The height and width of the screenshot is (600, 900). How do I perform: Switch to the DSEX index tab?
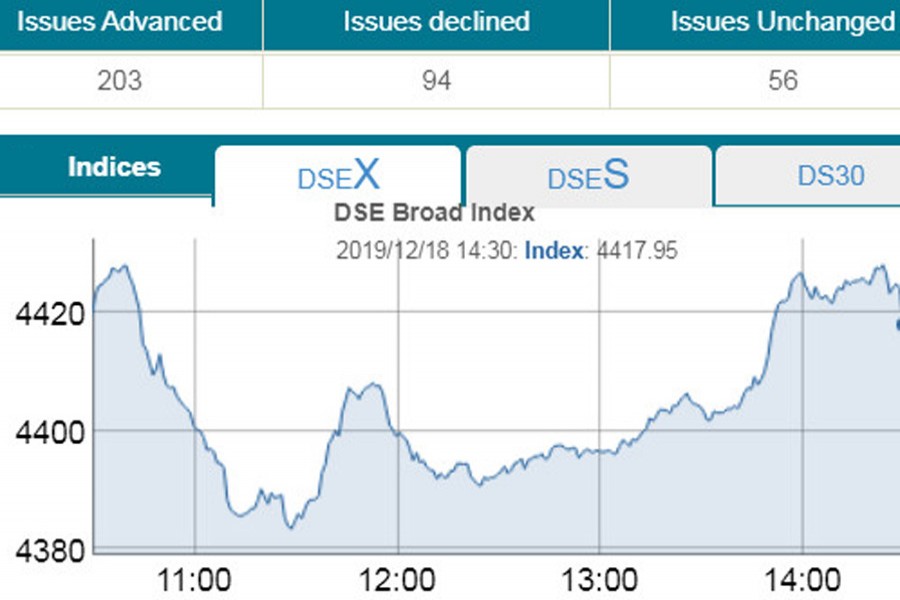(338, 176)
